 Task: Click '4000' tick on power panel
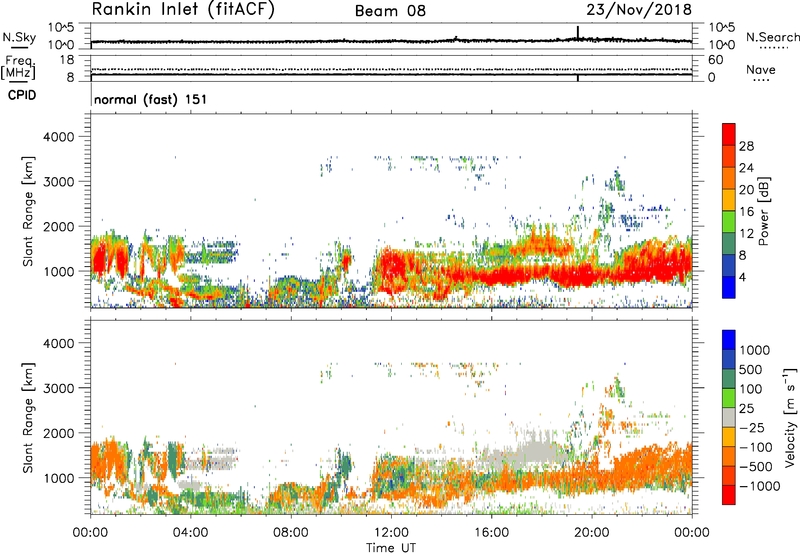click(59, 137)
